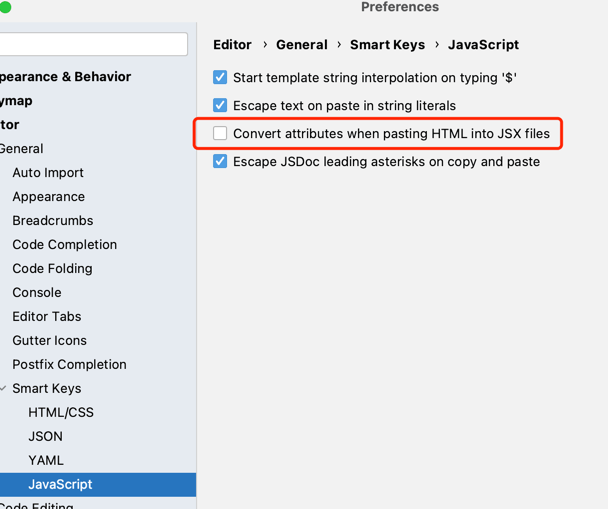Click label Escape text on paste in string literals
Screen dimensions: 608x509
point(344,105)
